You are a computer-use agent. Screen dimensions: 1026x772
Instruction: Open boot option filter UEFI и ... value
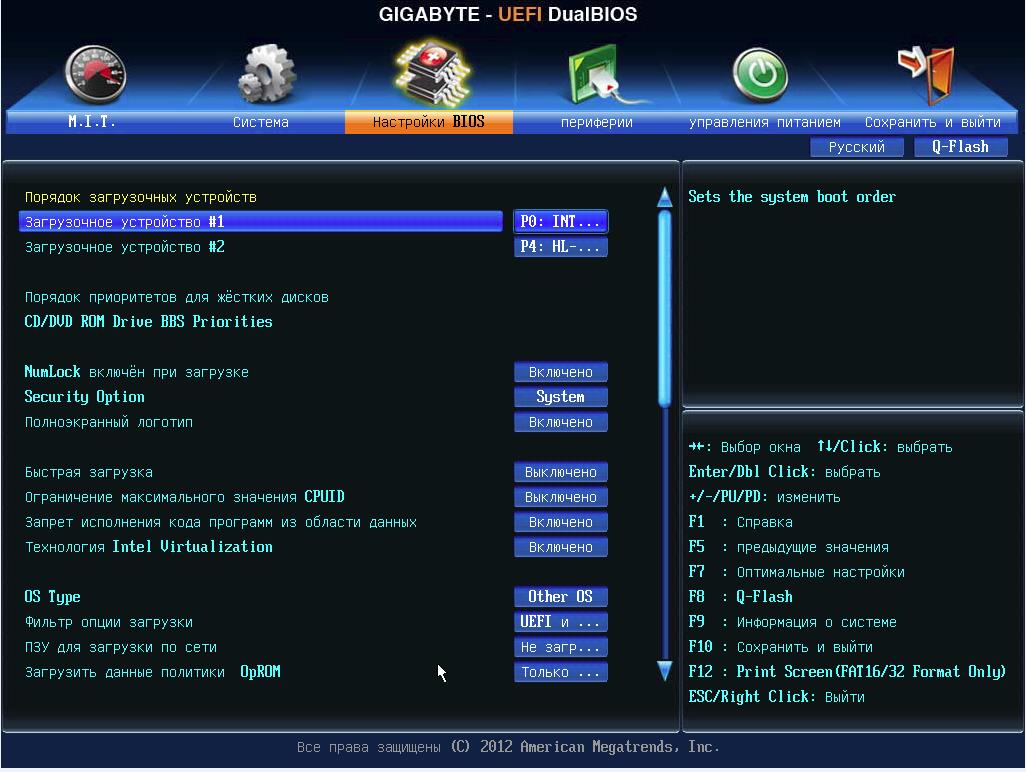coord(561,622)
